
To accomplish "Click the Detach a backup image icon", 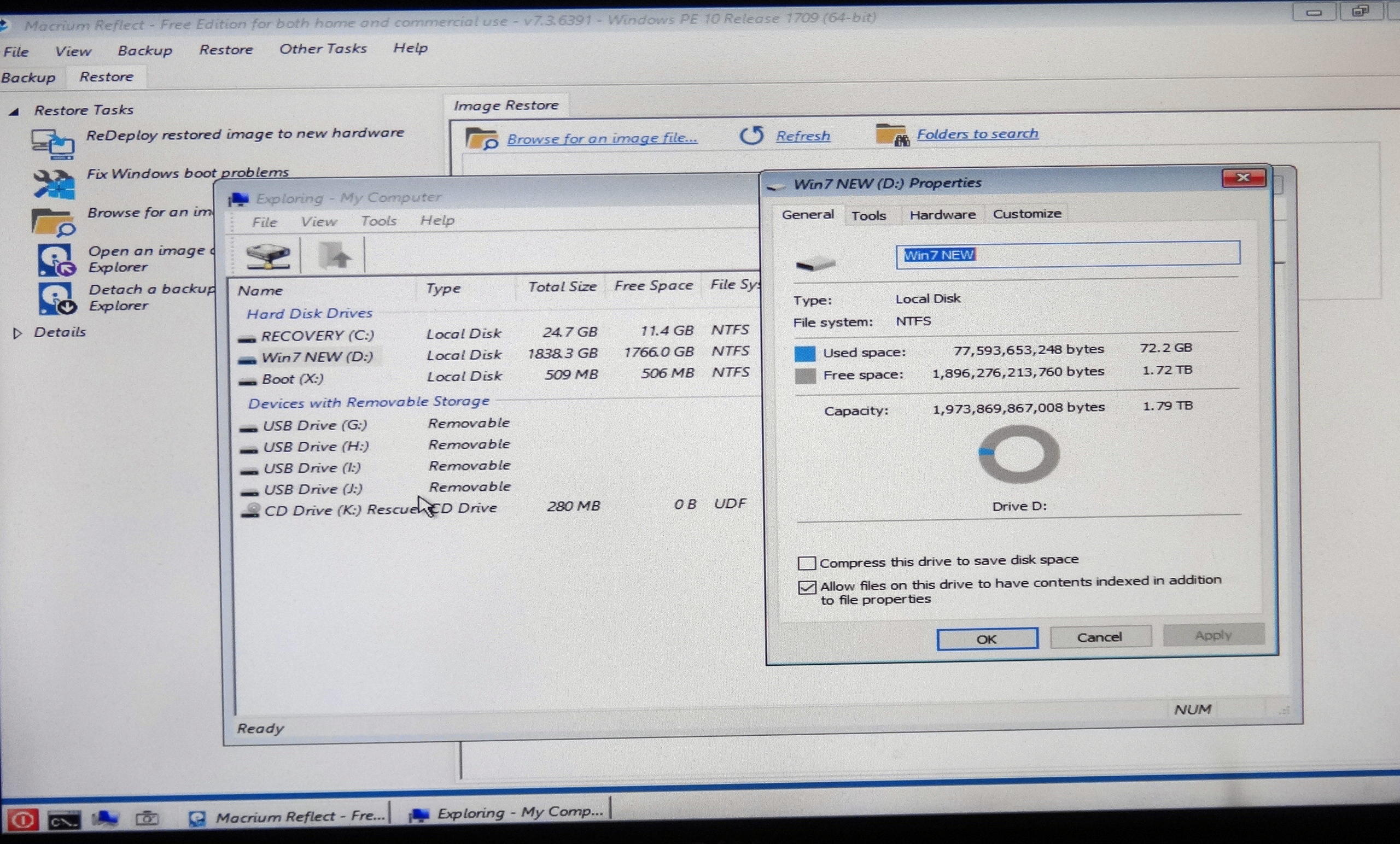I will 57,299.
